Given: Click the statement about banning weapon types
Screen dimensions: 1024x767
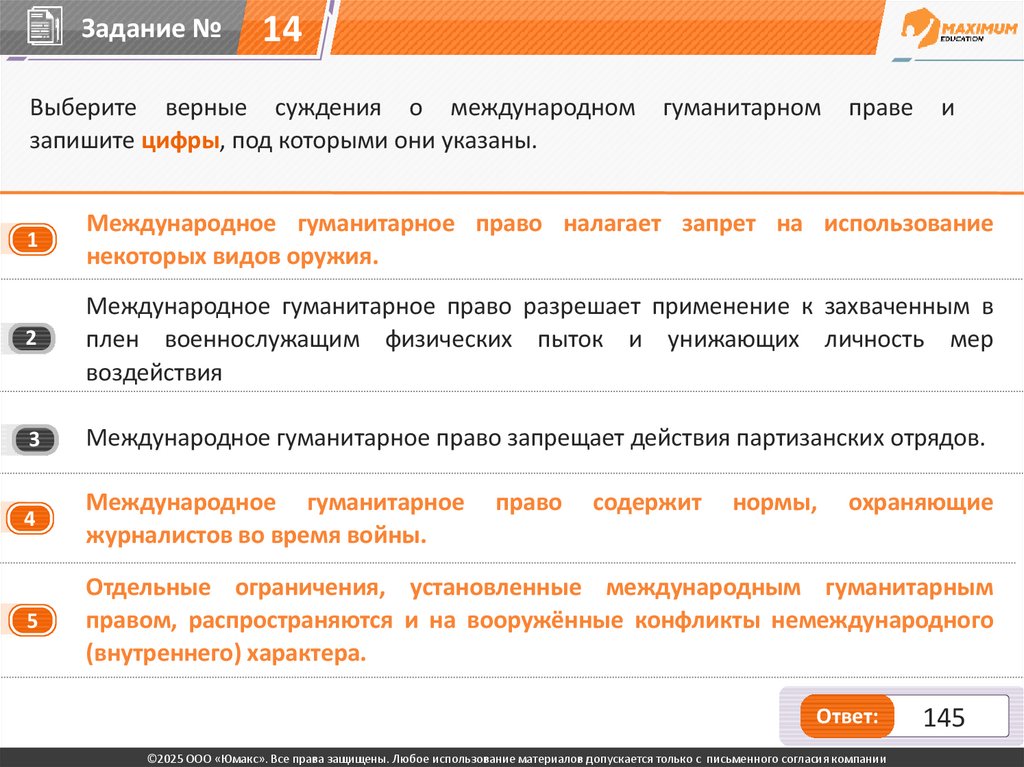Looking at the screenshot, I should tap(539, 240).
